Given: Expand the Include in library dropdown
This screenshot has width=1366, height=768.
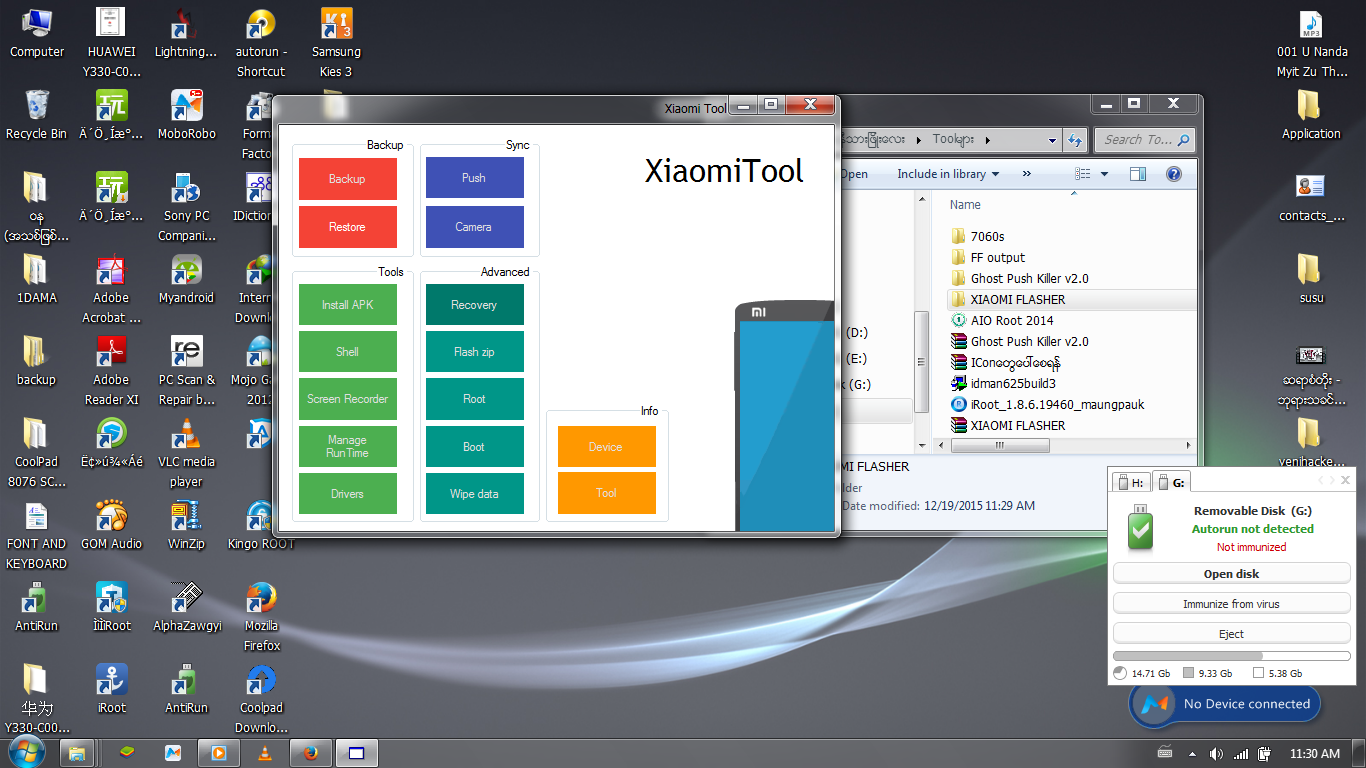Looking at the screenshot, I should click(948, 174).
